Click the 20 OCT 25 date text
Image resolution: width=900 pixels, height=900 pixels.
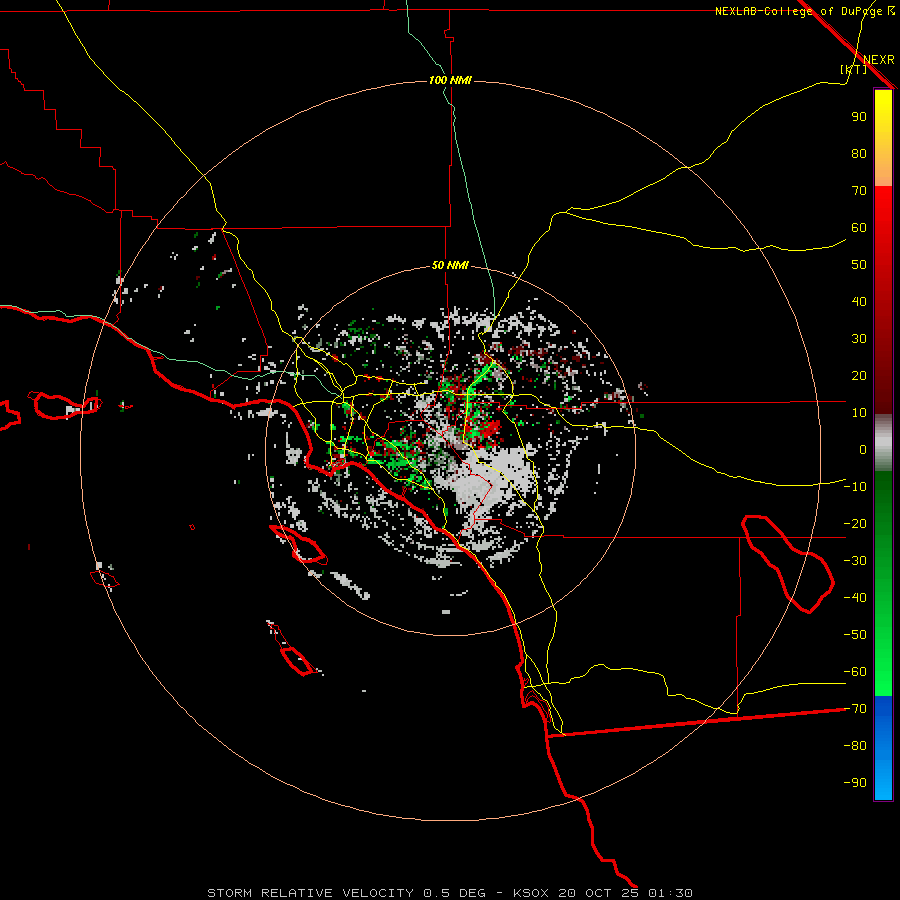599,893
